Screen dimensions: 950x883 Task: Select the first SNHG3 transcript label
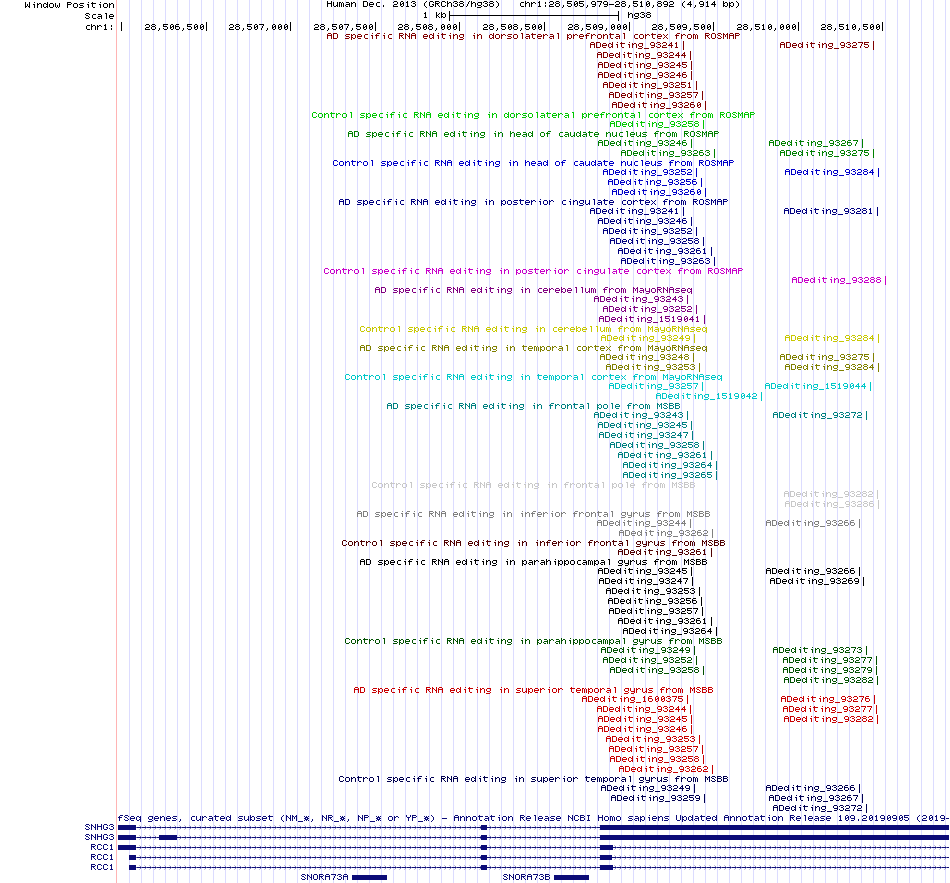click(99, 827)
